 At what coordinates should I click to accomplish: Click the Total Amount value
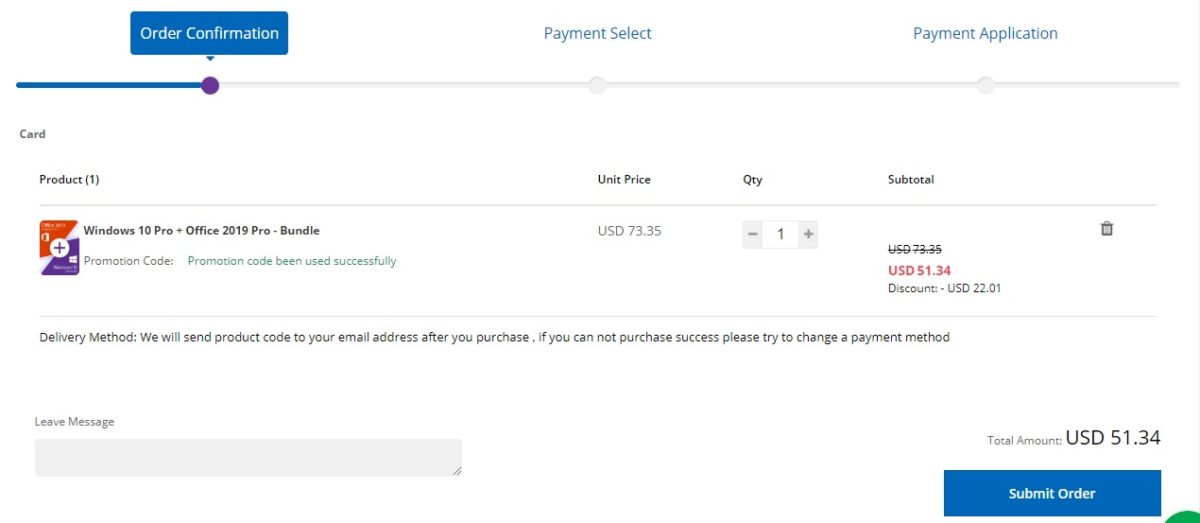1112,437
